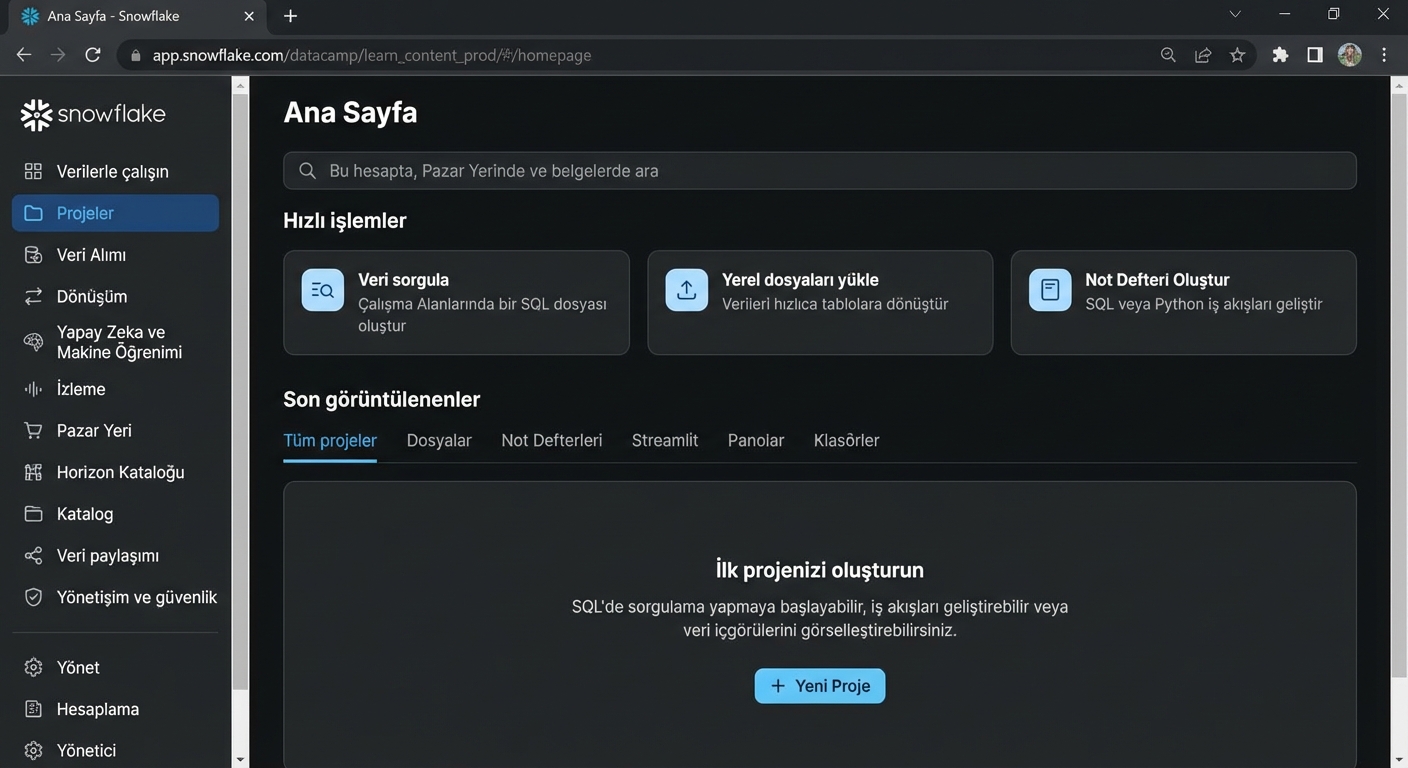Open Chrome tab search dropdown arrow

1235,15
